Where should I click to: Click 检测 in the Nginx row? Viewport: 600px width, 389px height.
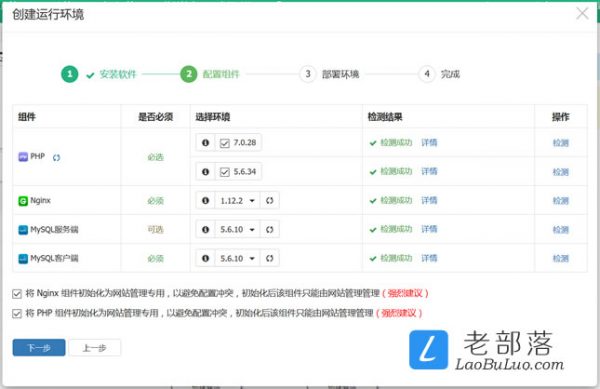[x=561, y=201]
